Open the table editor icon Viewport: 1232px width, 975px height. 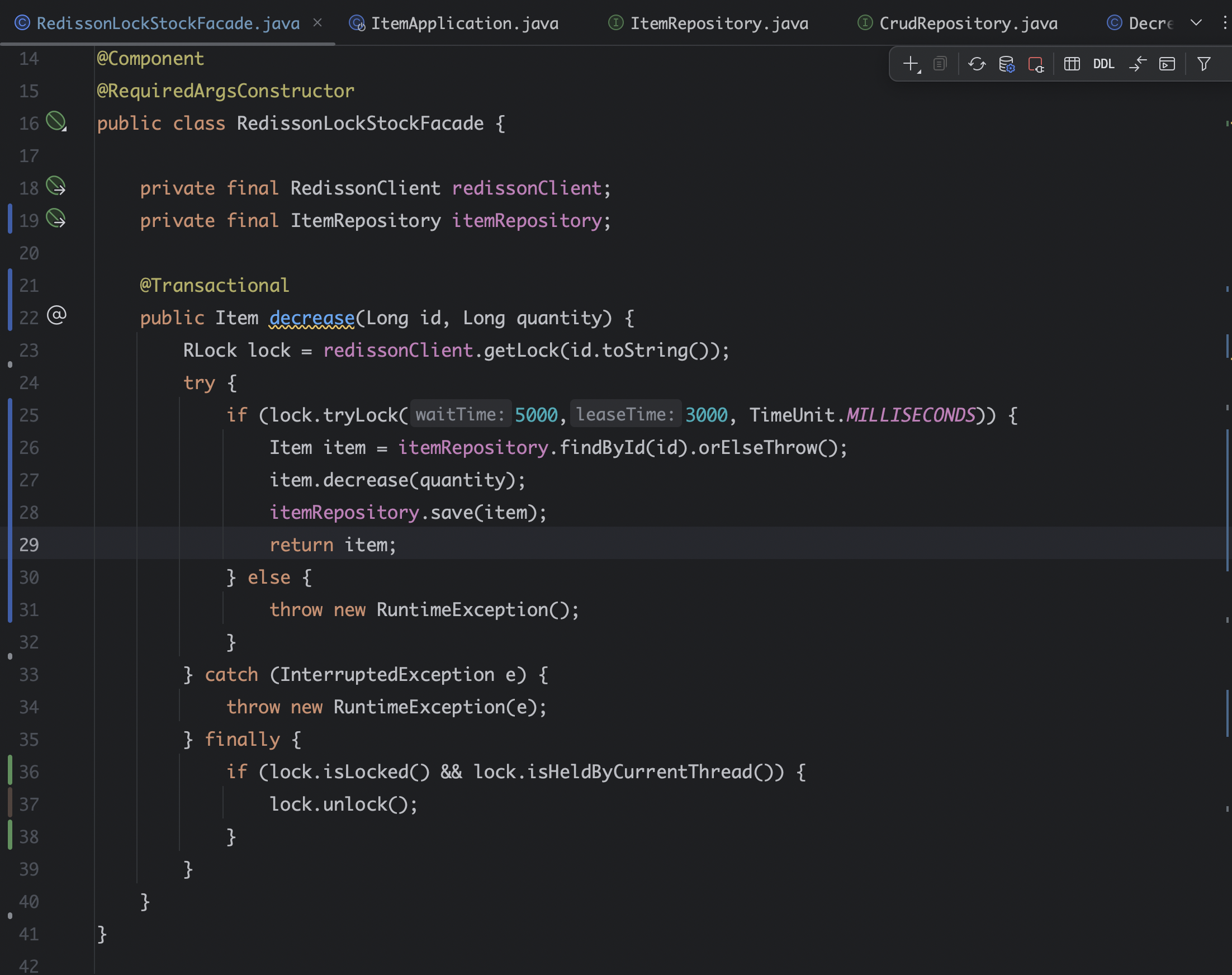(x=1072, y=64)
